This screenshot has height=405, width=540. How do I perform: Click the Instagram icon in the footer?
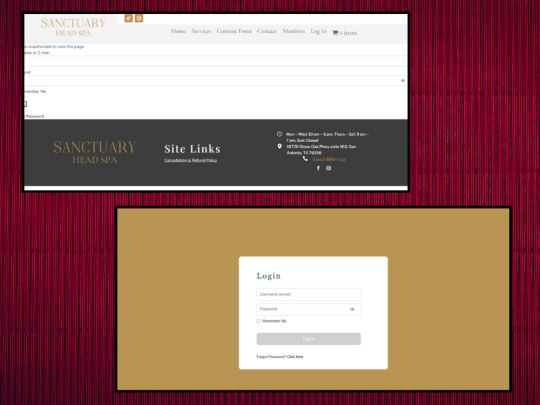pyautogui.click(x=329, y=168)
